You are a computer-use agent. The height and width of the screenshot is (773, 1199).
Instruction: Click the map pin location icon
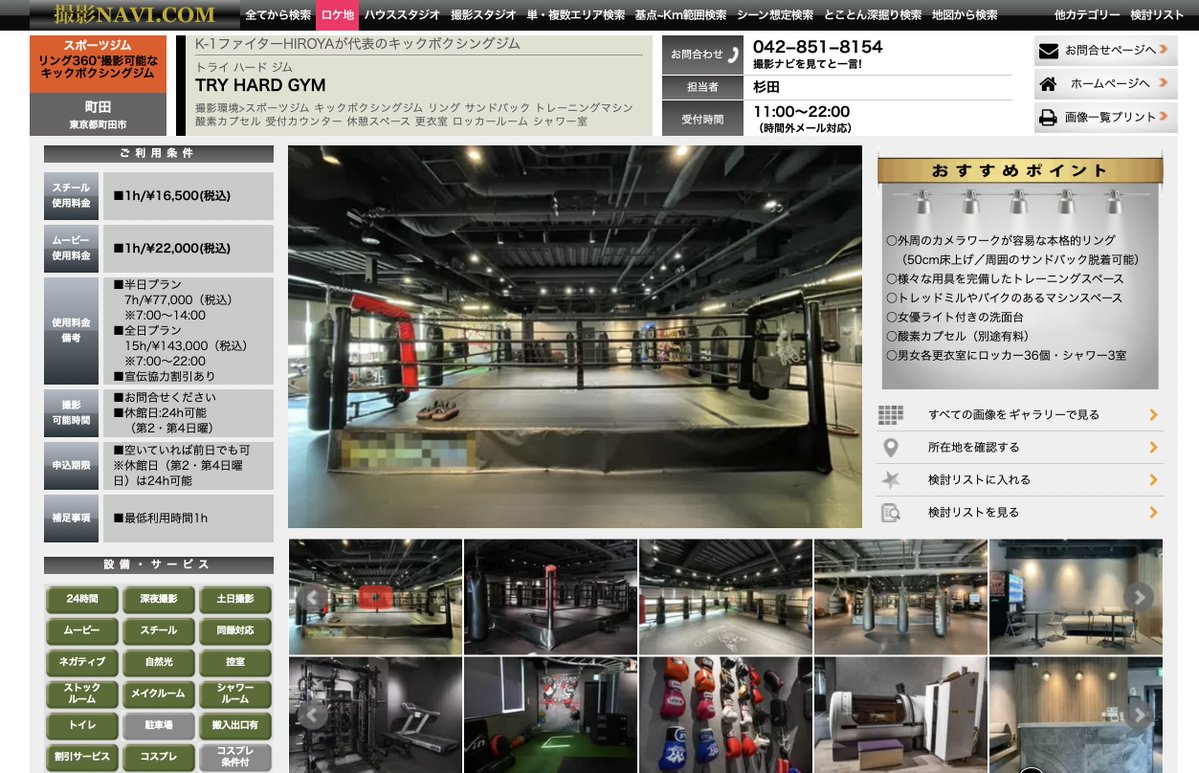click(890, 447)
